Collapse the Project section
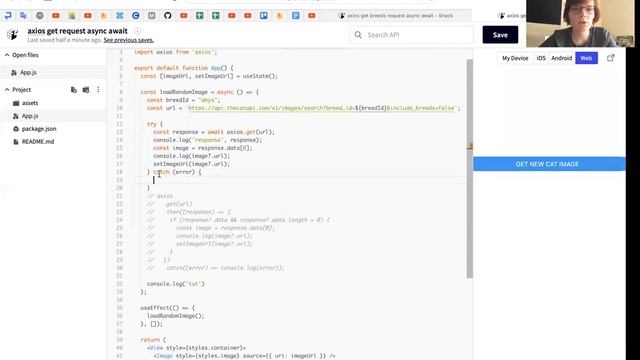 (7, 89)
